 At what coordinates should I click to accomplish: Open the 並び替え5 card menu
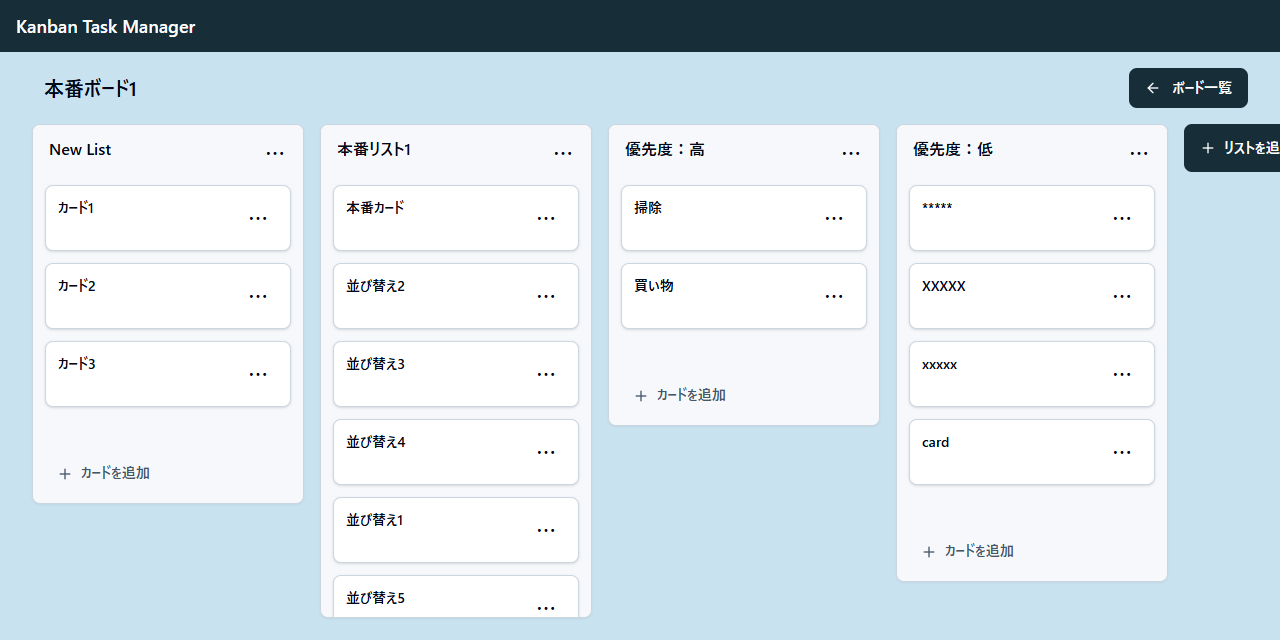pos(546,607)
